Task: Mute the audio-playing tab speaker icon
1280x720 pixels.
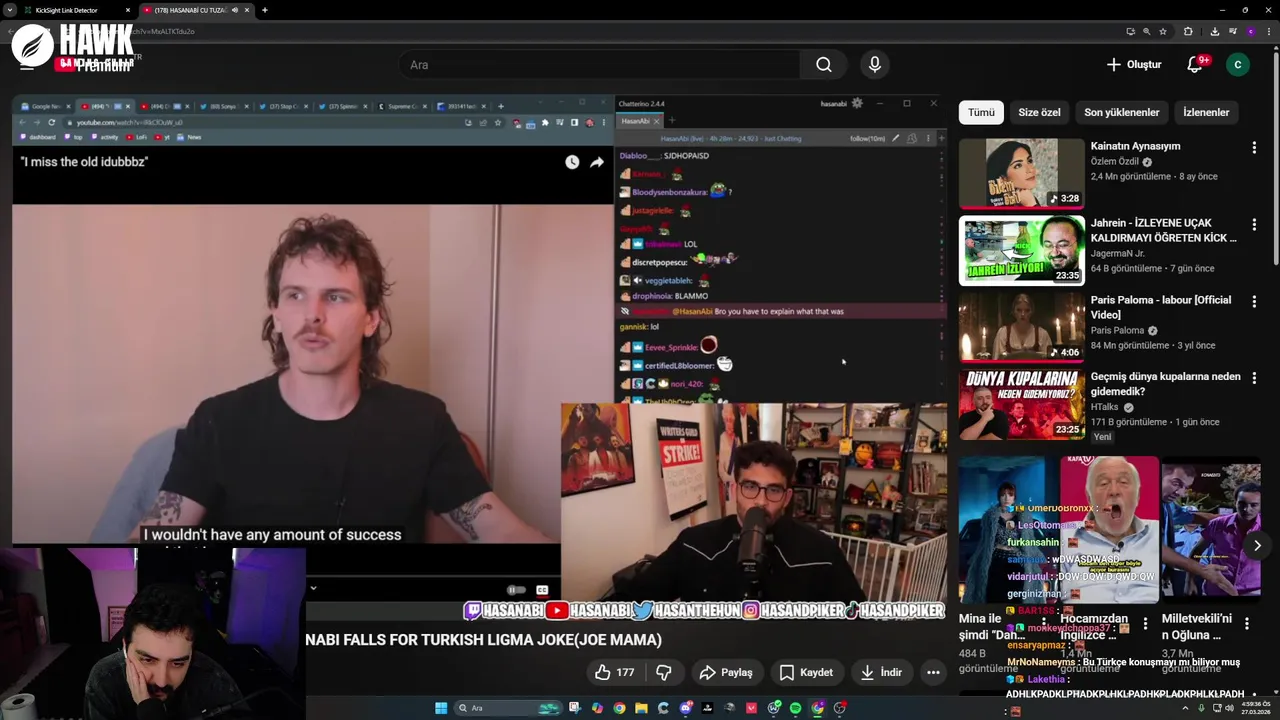Action: click(235, 10)
